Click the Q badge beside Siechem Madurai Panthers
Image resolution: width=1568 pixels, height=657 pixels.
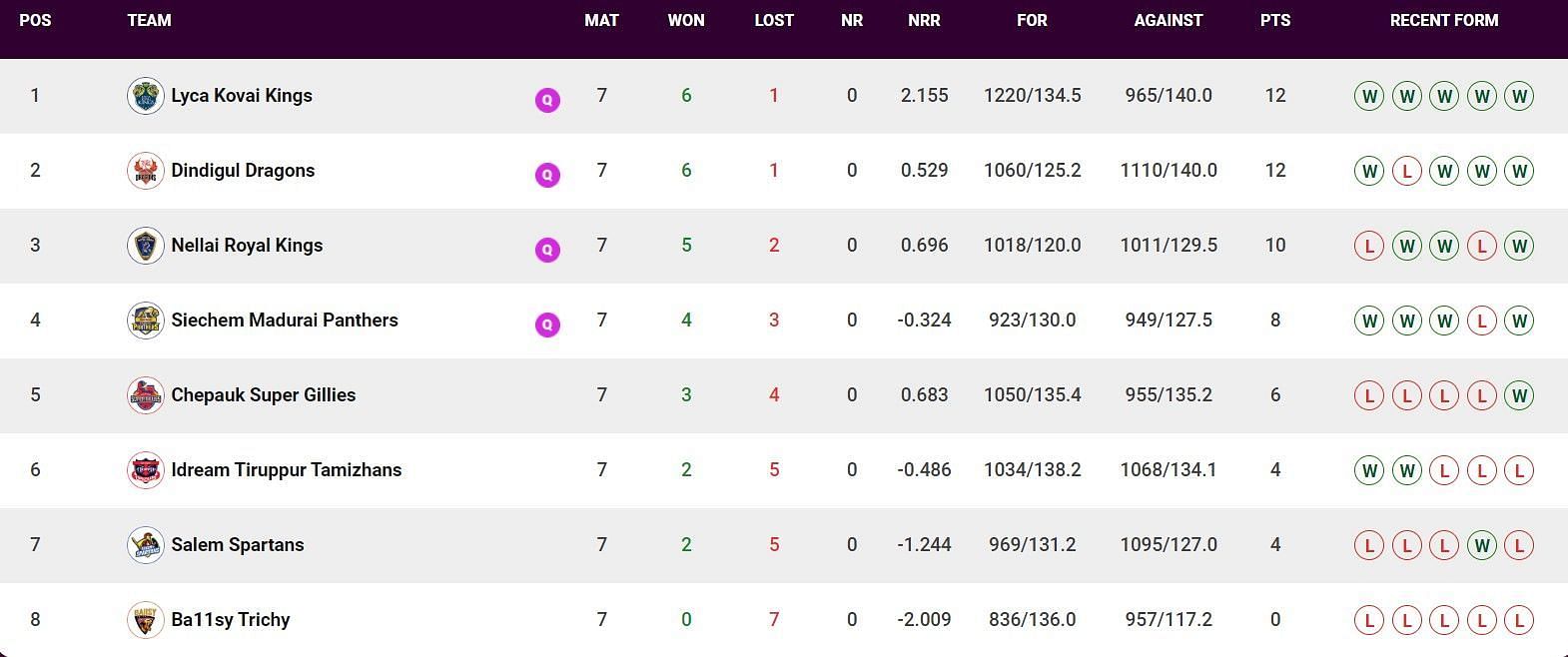click(x=547, y=325)
